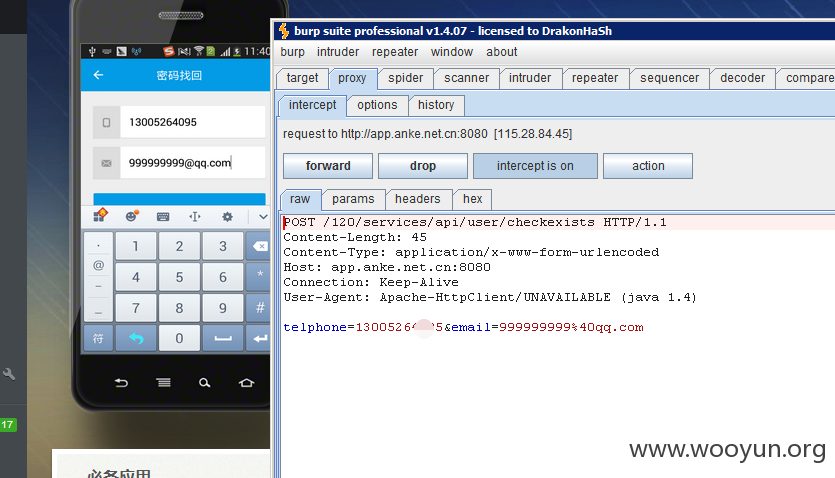Open the emoji face keyboard panel
This screenshot has height=478, width=835.
[x=132, y=216]
